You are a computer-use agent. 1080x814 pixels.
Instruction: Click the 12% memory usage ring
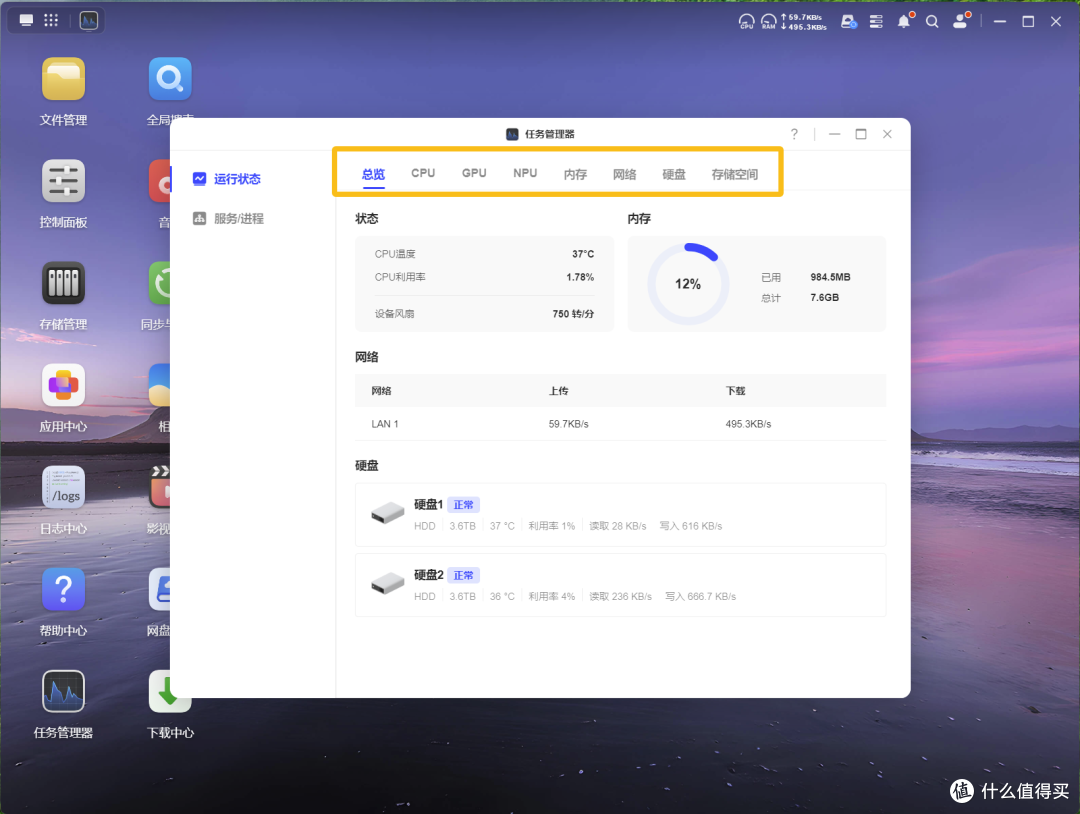[x=688, y=284]
